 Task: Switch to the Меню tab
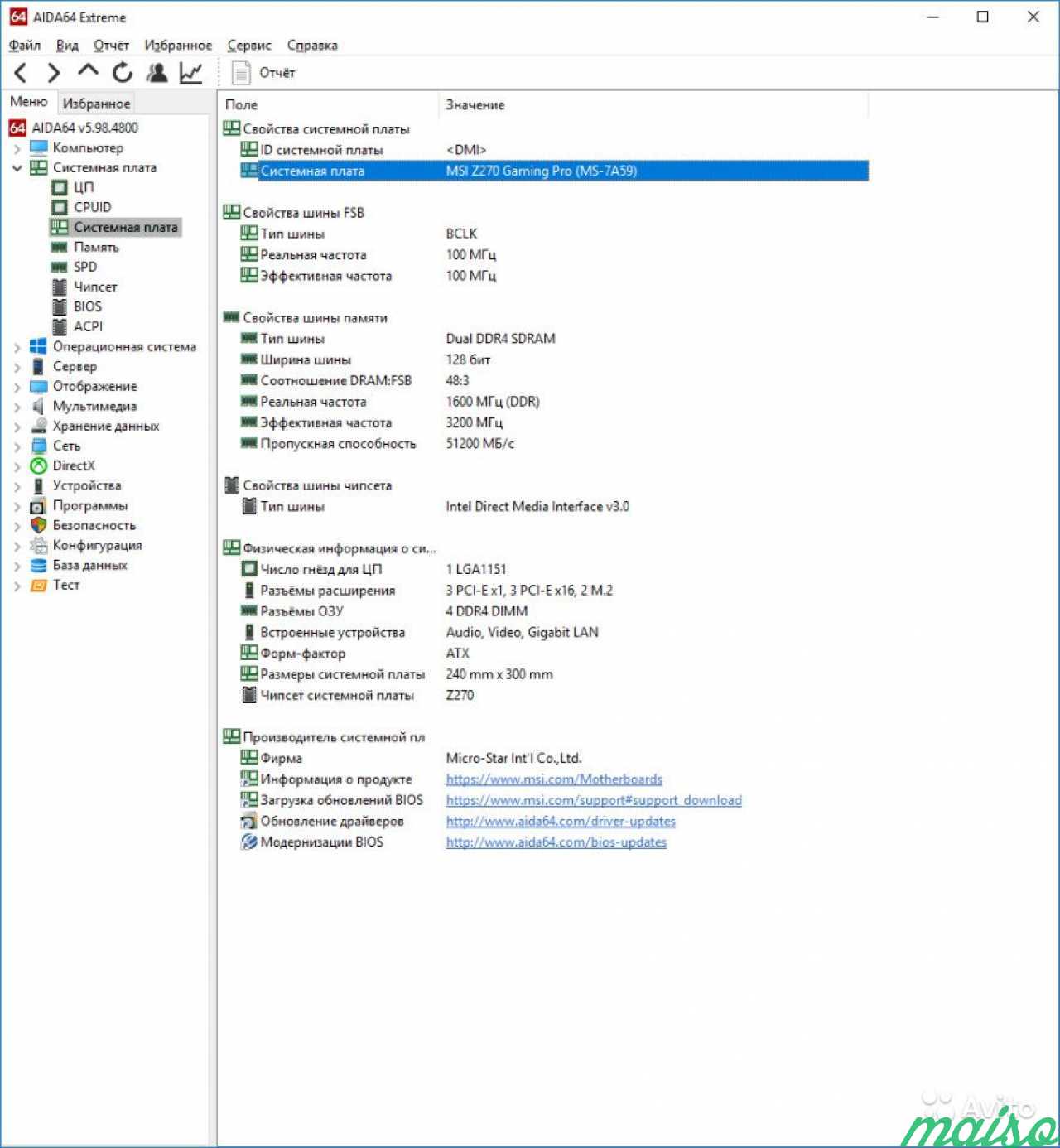pos(29,102)
